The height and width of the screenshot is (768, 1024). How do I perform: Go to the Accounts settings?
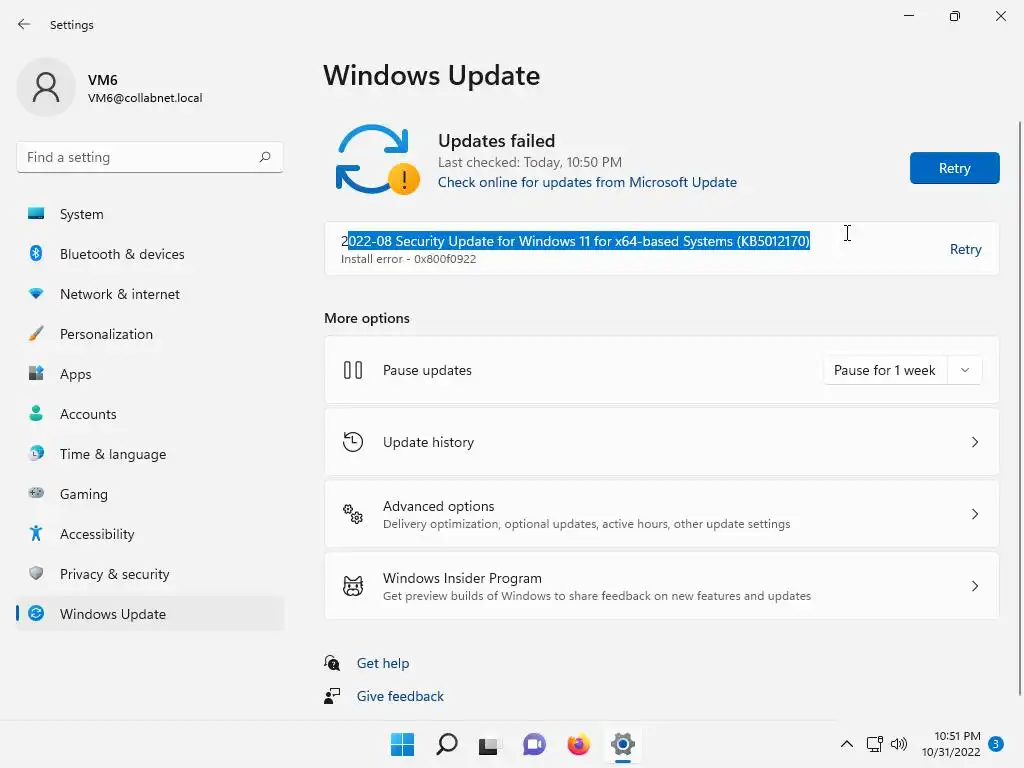150,414
